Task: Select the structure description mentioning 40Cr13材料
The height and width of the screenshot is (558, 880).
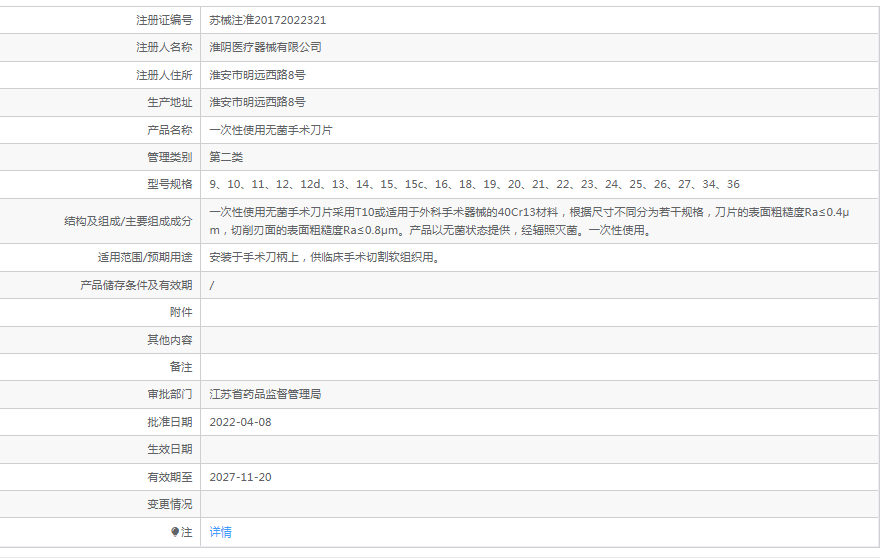Action: click(529, 221)
